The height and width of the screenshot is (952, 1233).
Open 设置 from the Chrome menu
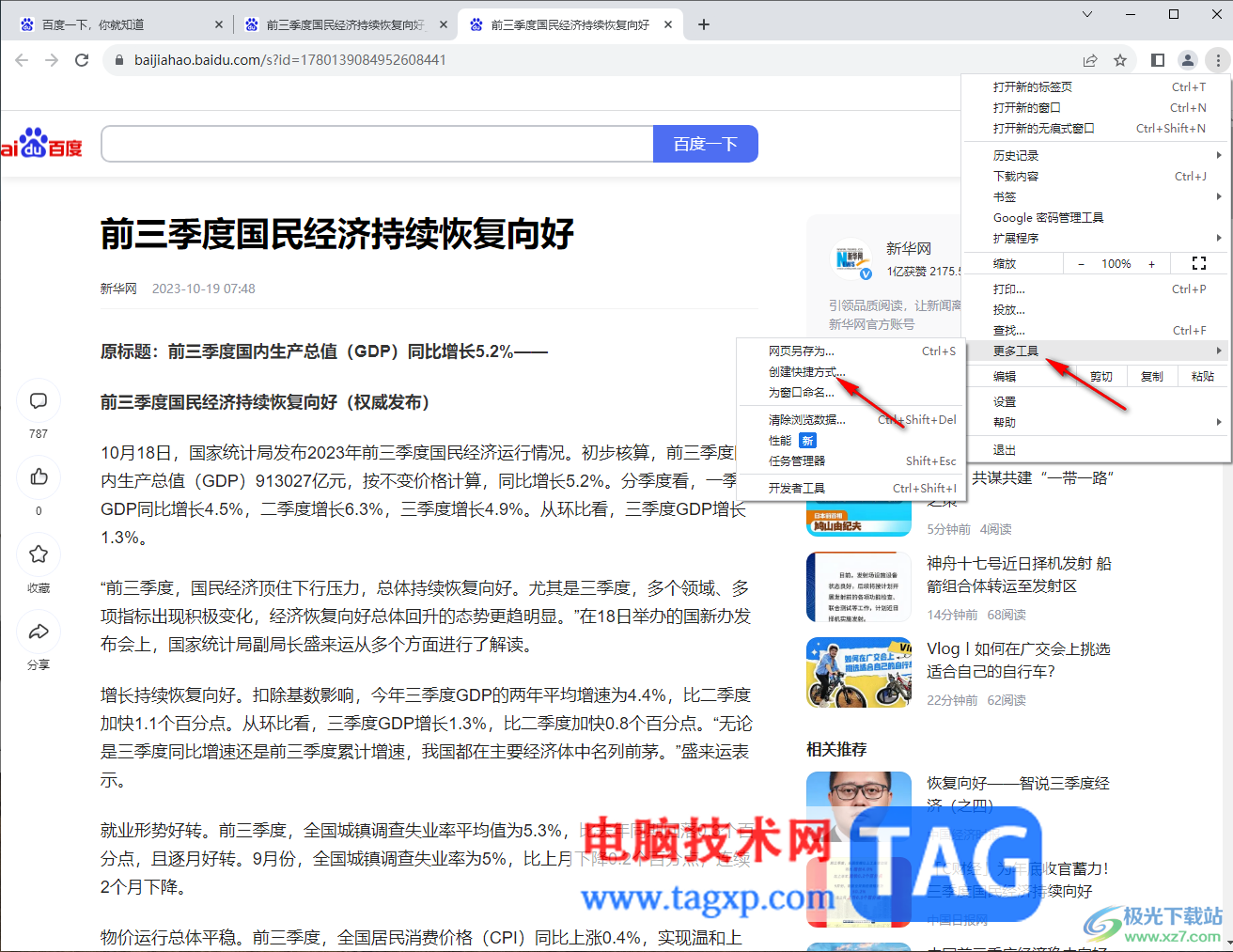(x=1096, y=401)
